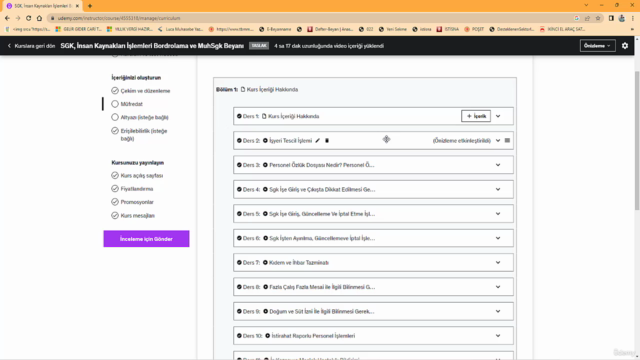Viewport: 640px width, 360px height.
Task: Expand the Ders 8 Fazla Çalış chevron
Action: click(x=498, y=287)
